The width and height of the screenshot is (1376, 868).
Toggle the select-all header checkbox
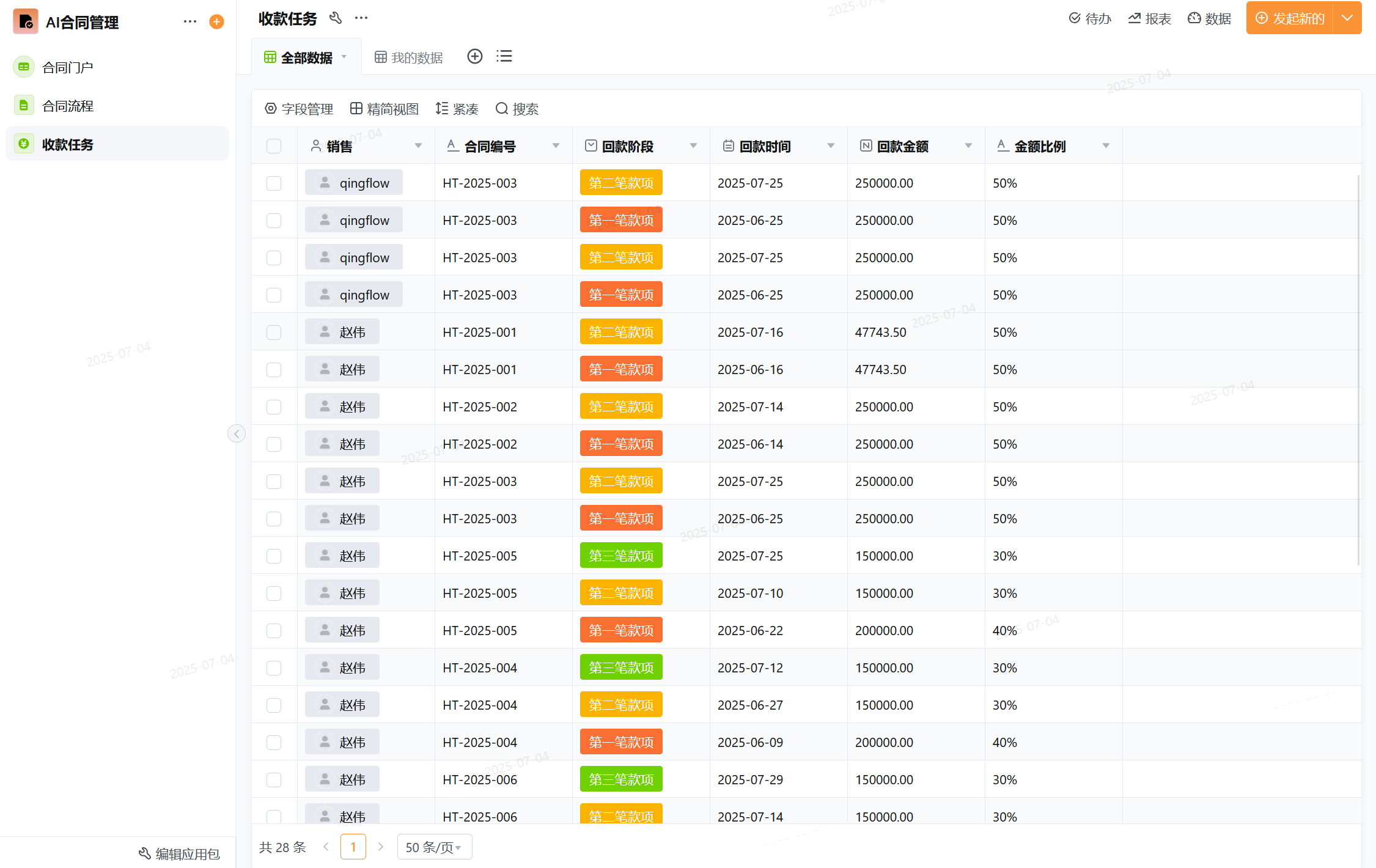coord(274,146)
